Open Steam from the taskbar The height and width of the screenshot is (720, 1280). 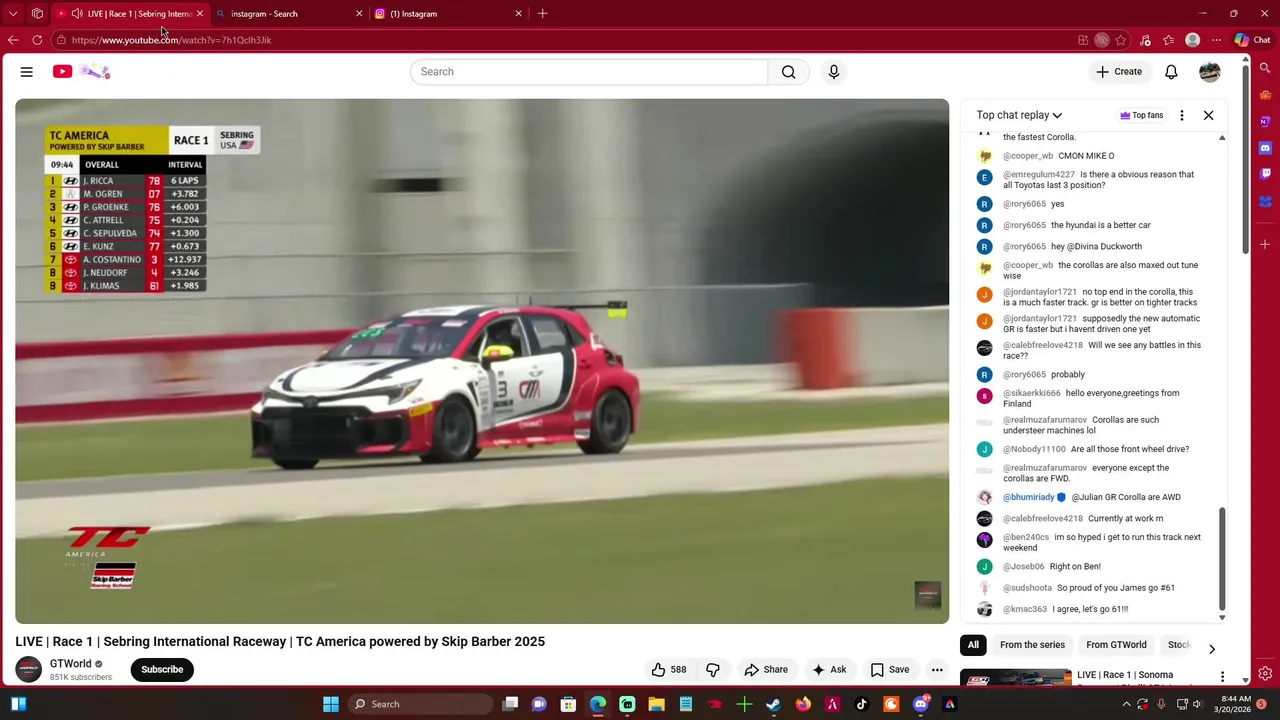(x=773, y=704)
